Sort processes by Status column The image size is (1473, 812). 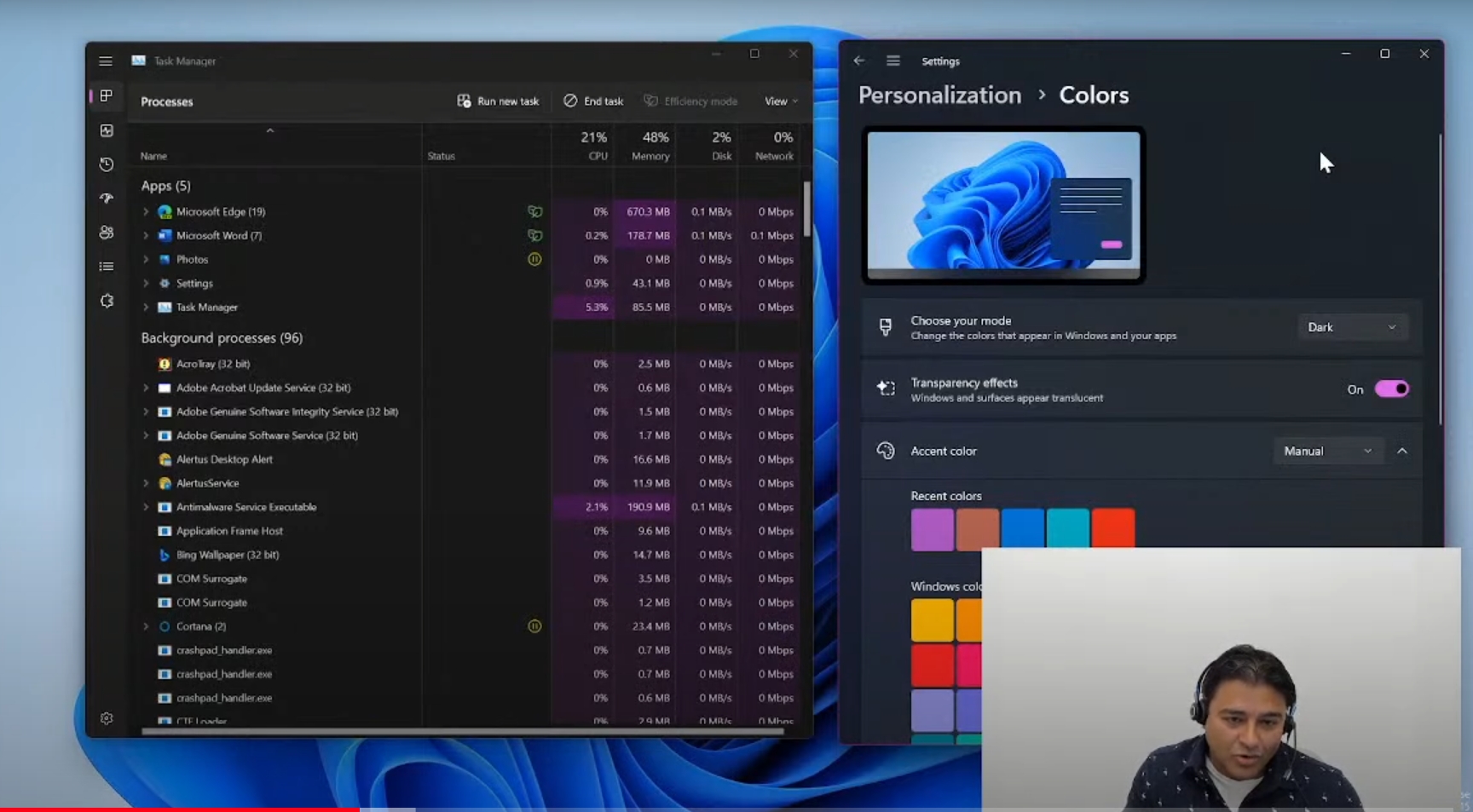point(487,145)
